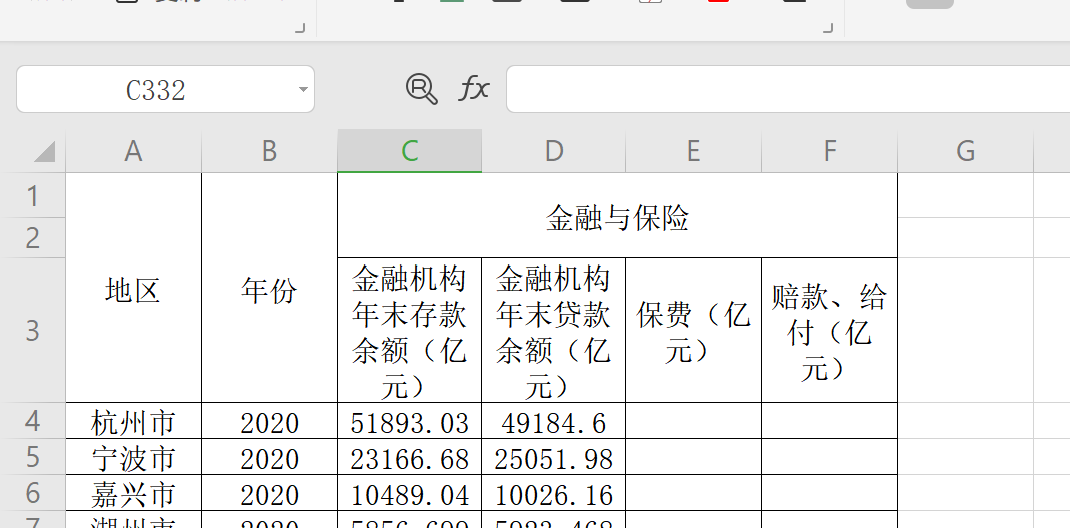Screen dimensions: 1070x528
Task: Select column F header
Action: click(x=829, y=151)
